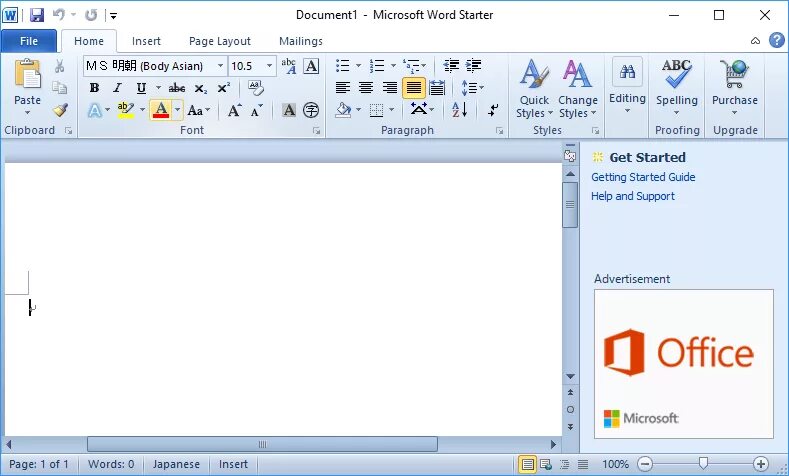Image resolution: width=789 pixels, height=476 pixels.
Task: Click the Show paragraph marks icon
Action: pyautogui.click(x=493, y=110)
